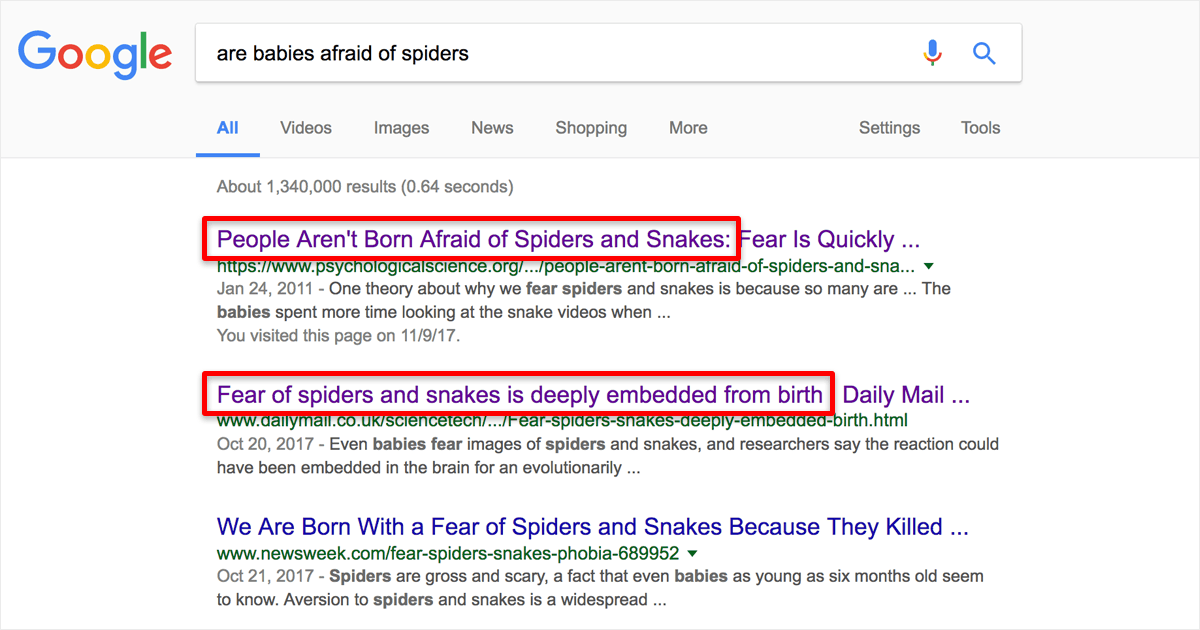Click the psychologicalscience.org green URL

click(565, 267)
